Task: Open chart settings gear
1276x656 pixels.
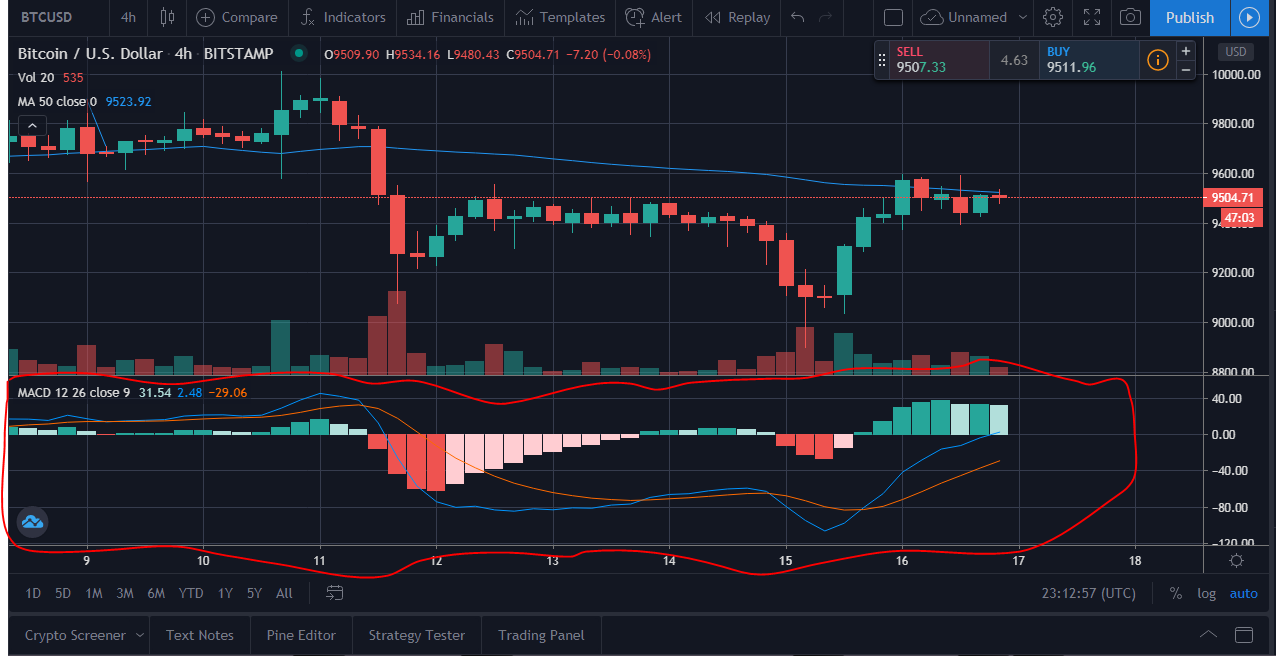Action: 1053,17
